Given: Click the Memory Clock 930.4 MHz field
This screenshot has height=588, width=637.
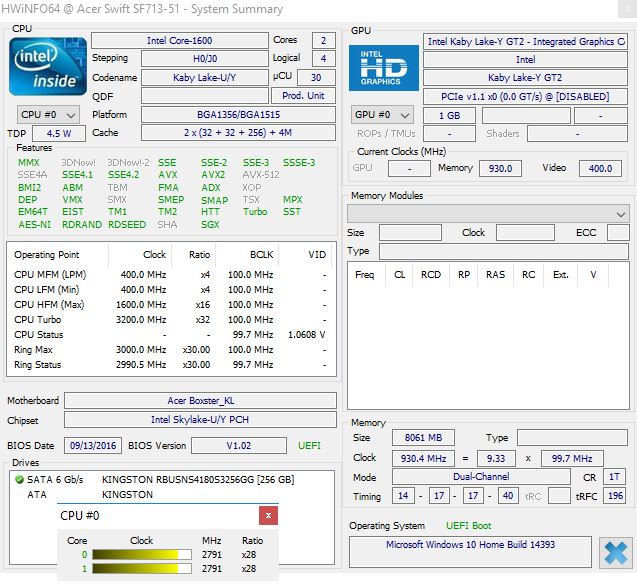Looking at the screenshot, I should point(423,458).
